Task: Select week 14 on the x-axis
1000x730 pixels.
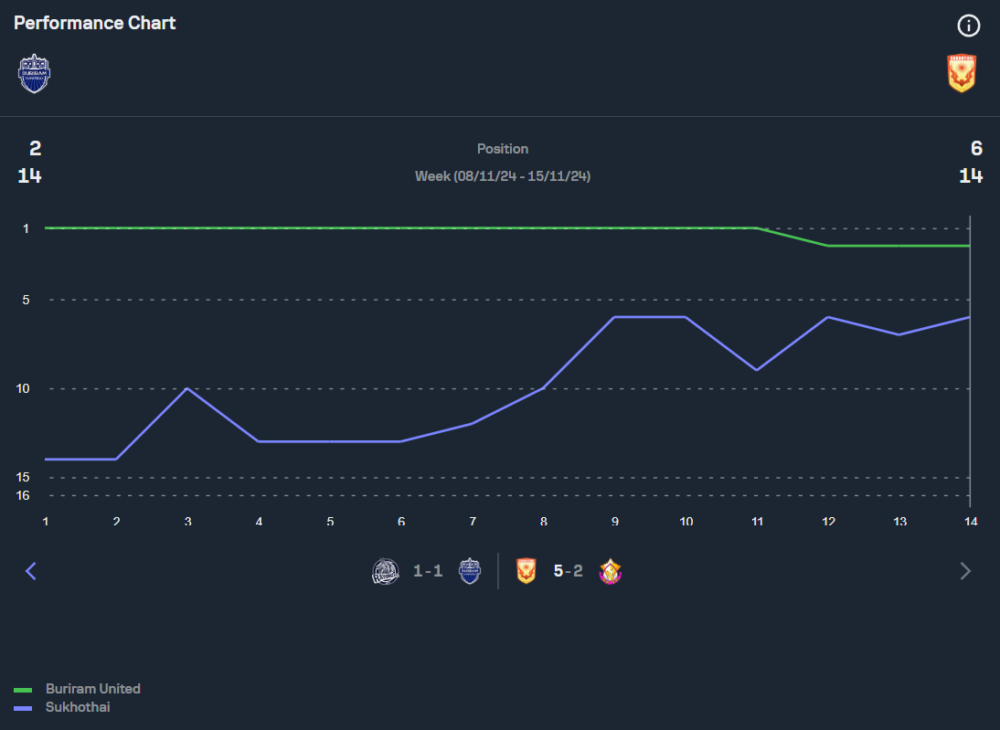Action: (x=970, y=521)
